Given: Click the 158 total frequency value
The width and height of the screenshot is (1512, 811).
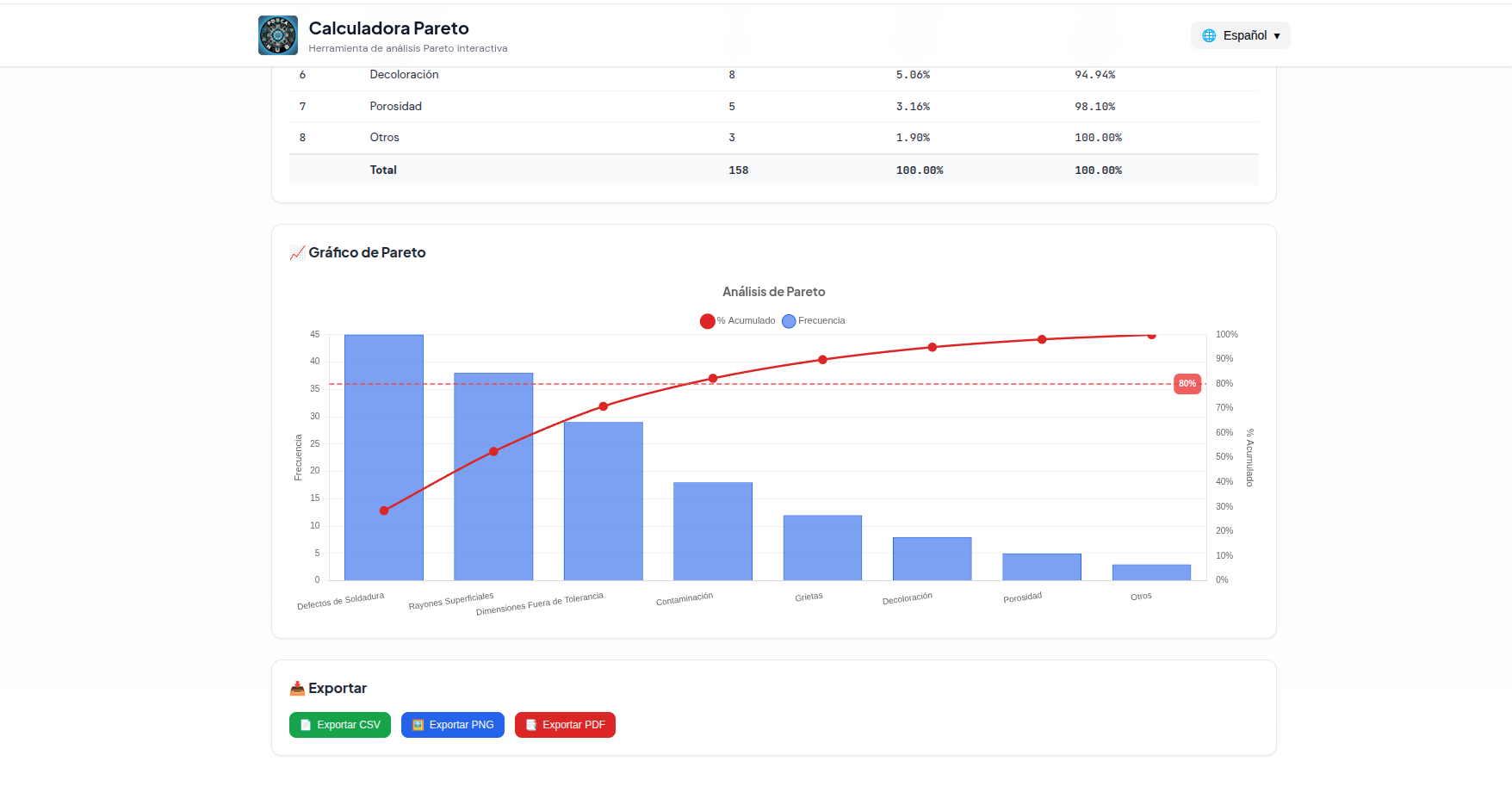Looking at the screenshot, I should click(x=739, y=170).
